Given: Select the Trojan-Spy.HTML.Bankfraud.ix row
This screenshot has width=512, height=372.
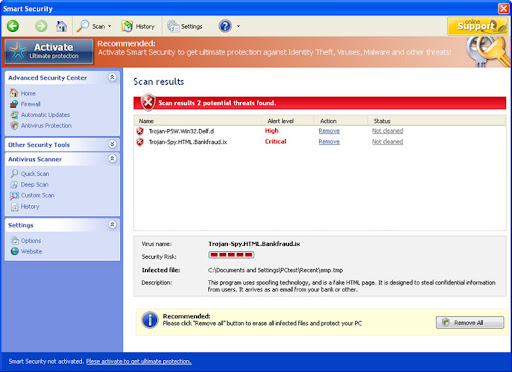Looking at the screenshot, I should (319, 142).
